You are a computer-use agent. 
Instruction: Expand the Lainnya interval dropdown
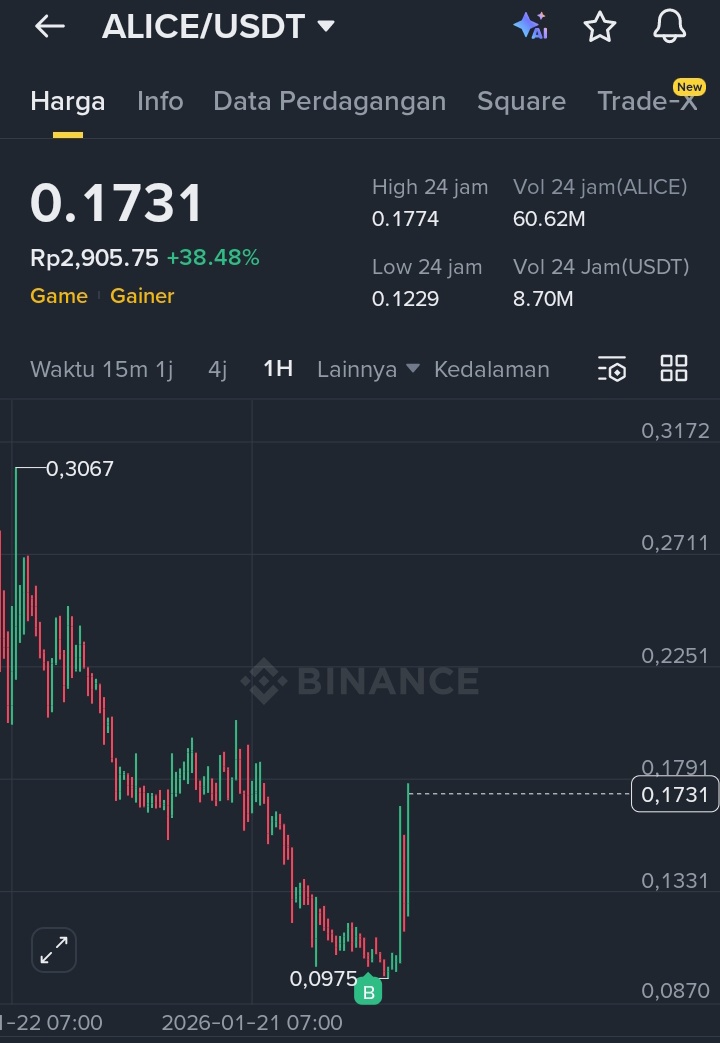point(368,369)
